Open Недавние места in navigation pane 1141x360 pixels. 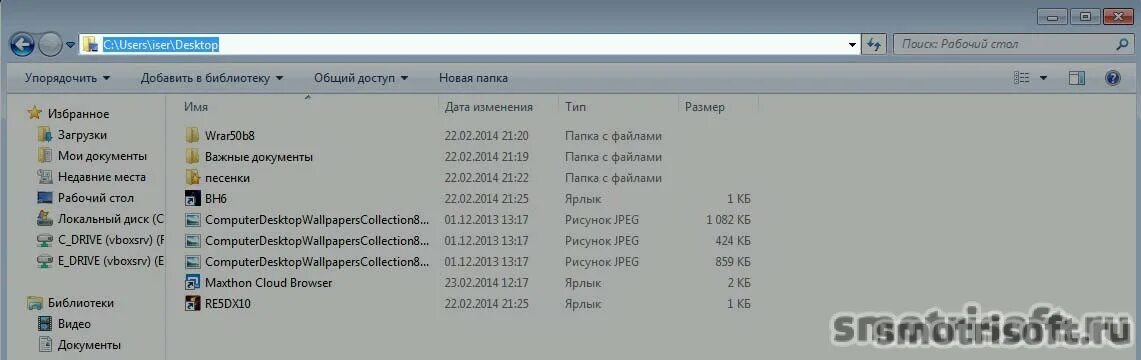[x=102, y=177]
